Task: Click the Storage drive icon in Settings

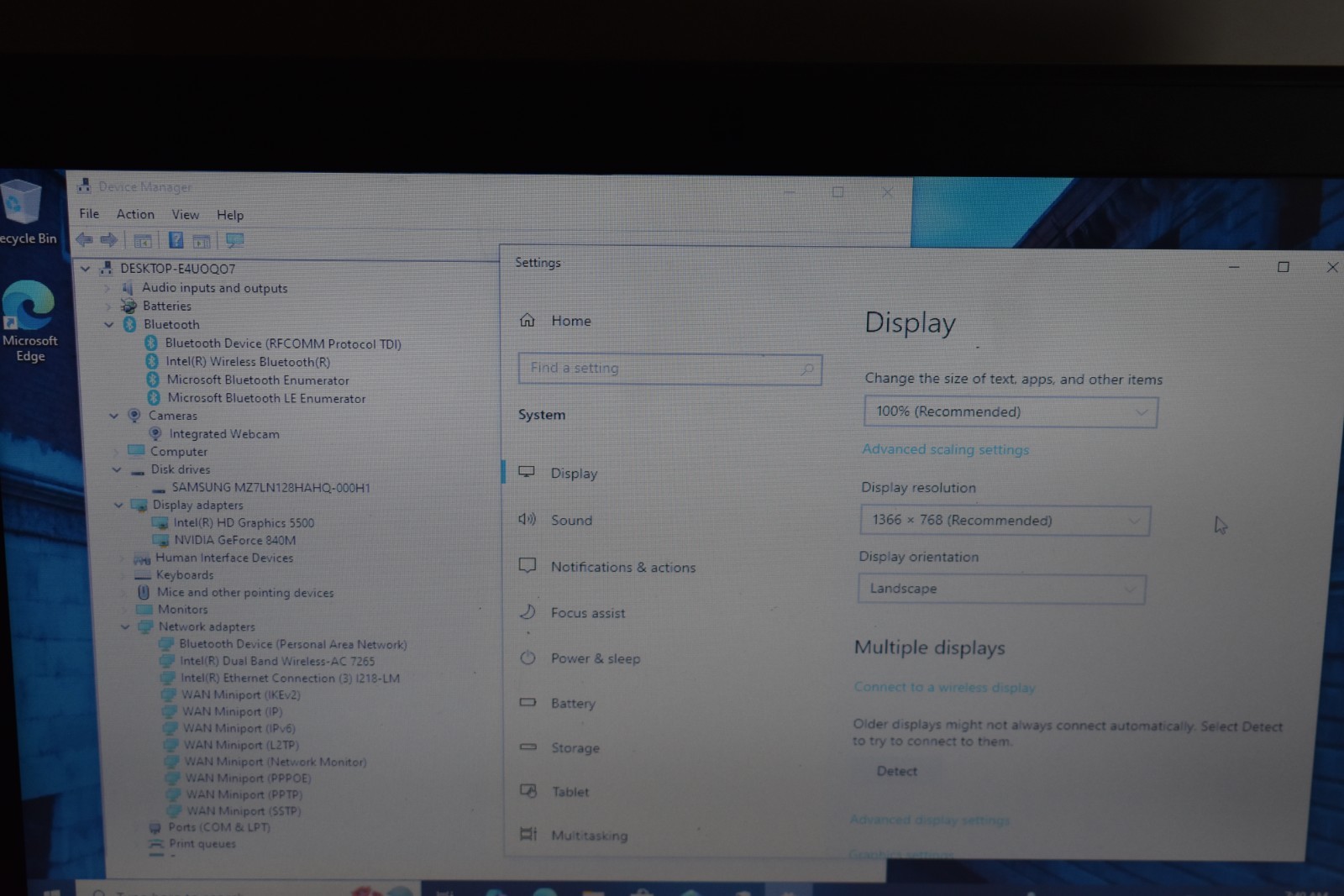Action: [528, 747]
